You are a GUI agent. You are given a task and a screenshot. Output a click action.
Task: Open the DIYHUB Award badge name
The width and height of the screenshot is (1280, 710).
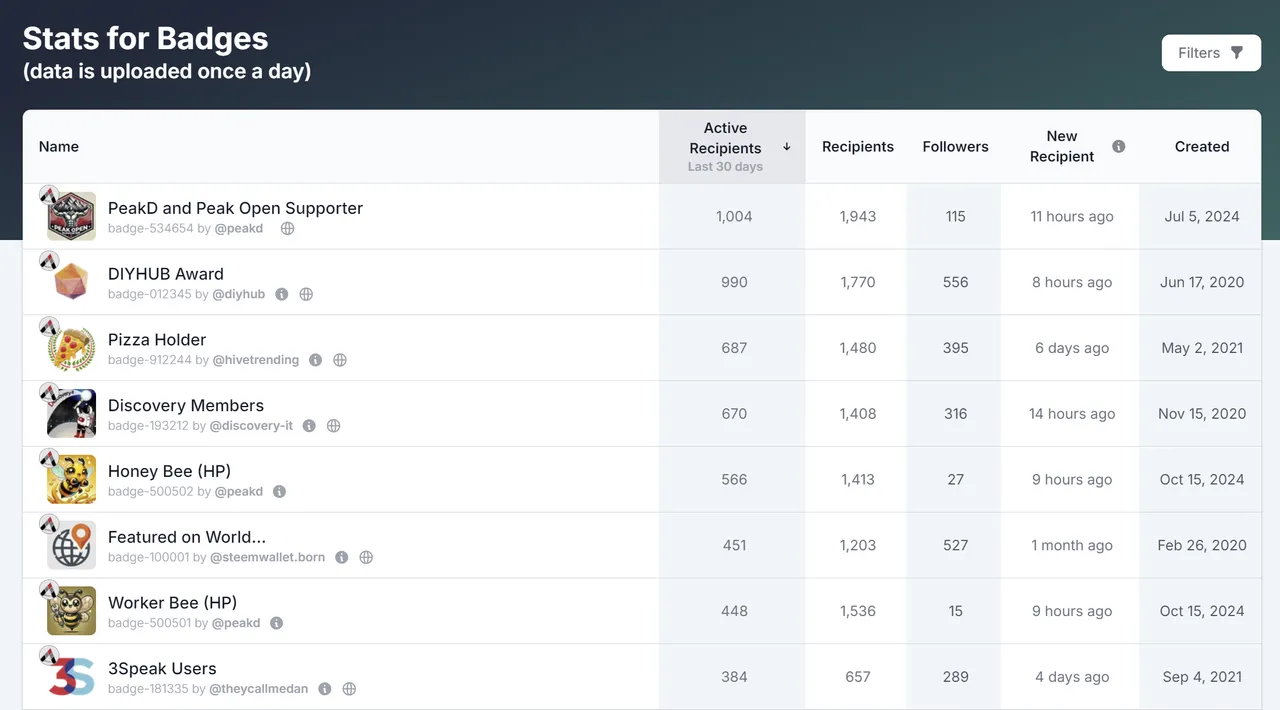(x=166, y=274)
